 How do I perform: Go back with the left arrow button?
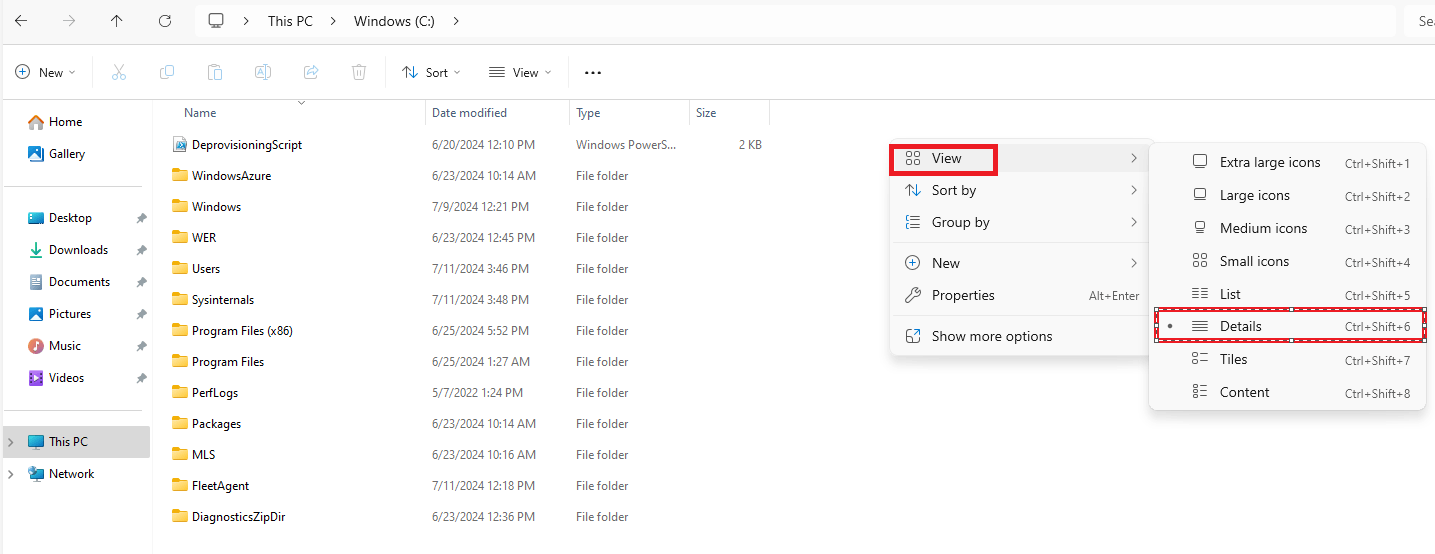pos(21,20)
